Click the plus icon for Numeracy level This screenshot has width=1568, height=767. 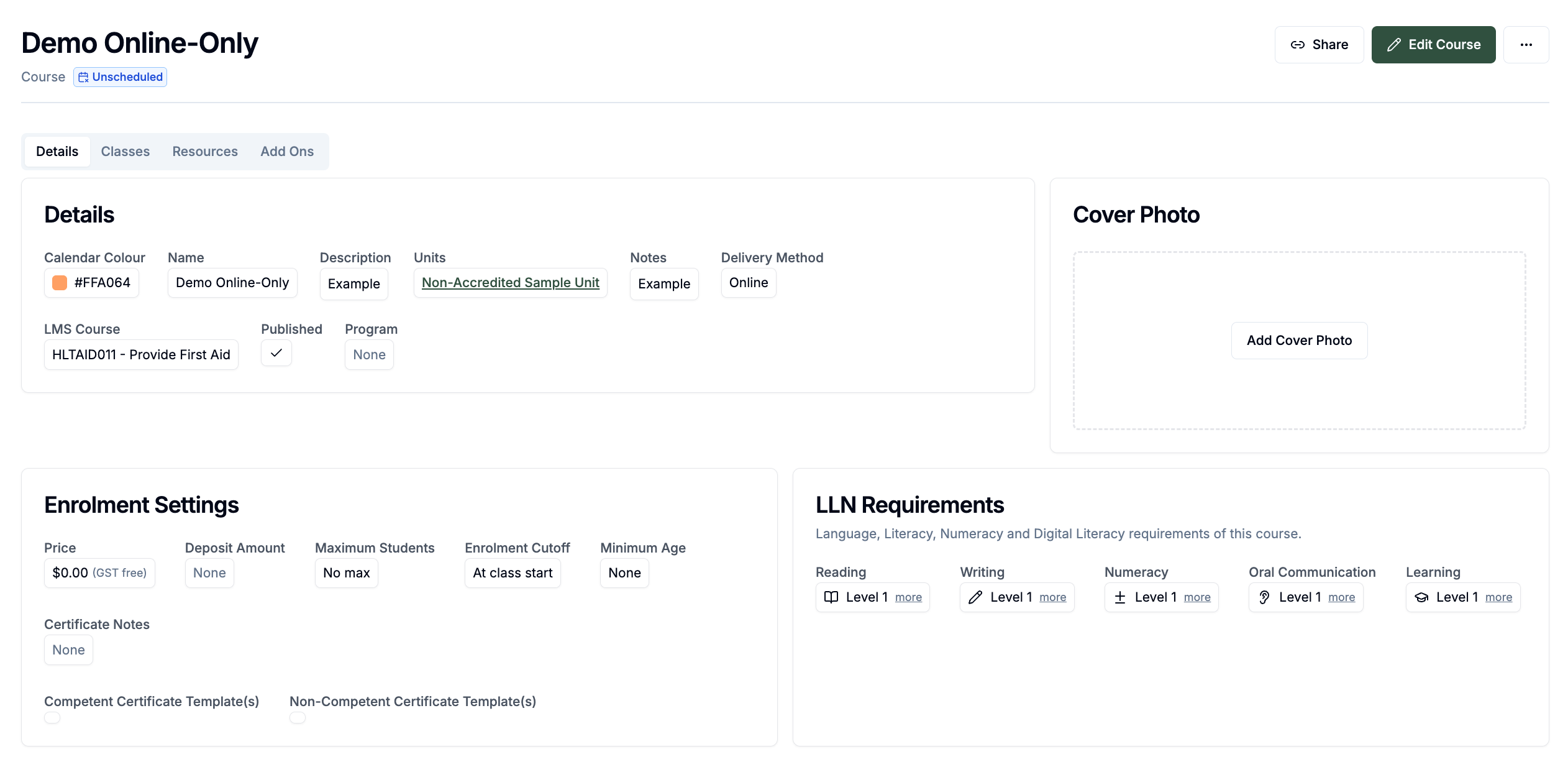coord(1119,597)
